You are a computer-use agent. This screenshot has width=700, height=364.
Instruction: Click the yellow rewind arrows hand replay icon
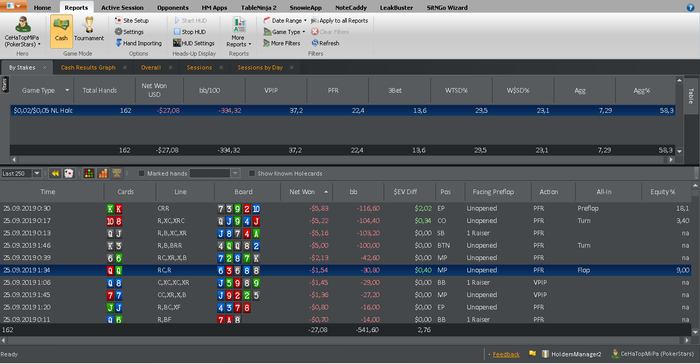(55, 173)
